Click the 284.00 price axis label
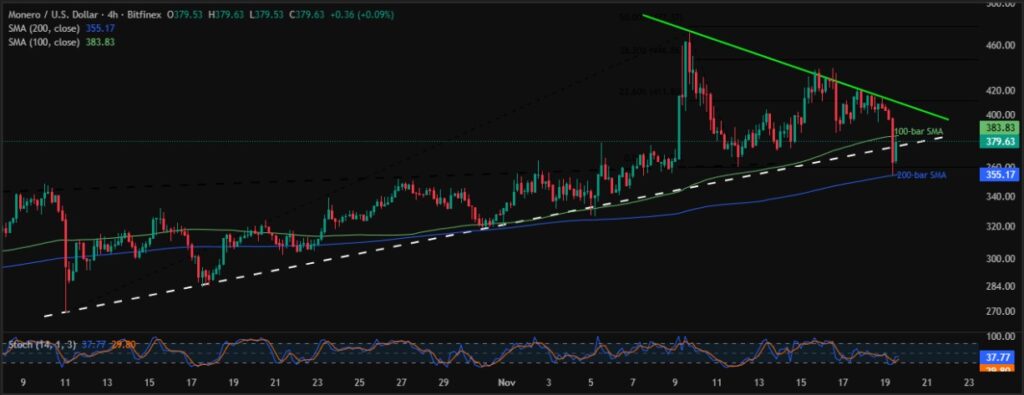 click(999, 286)
